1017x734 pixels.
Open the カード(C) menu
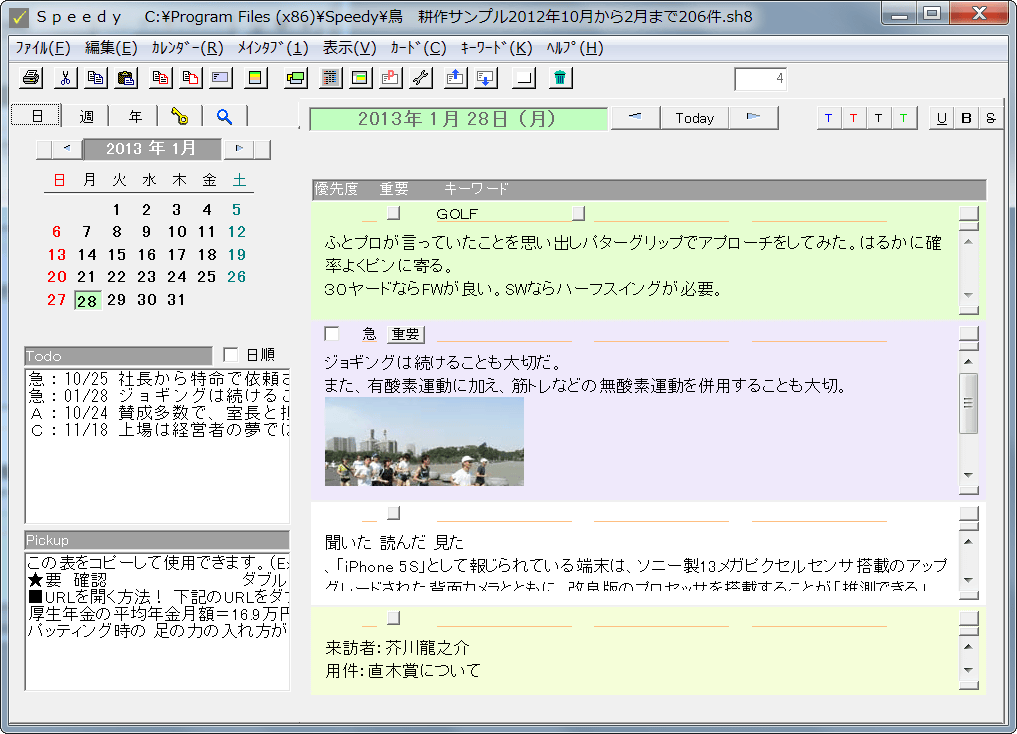click(418, 48)
